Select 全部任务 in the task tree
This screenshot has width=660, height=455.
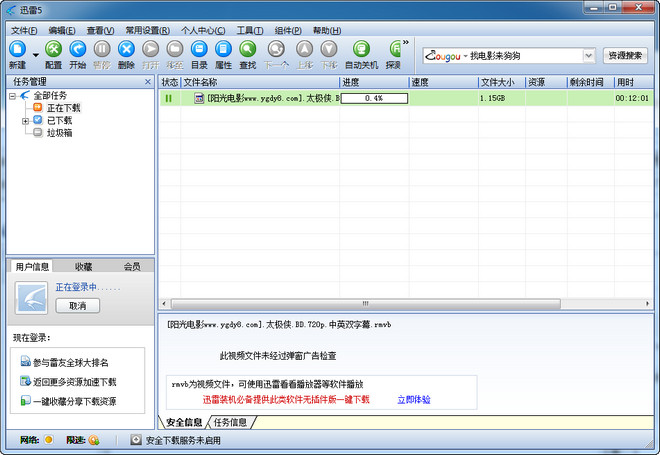pyautogui.click(x=50, y=96)
